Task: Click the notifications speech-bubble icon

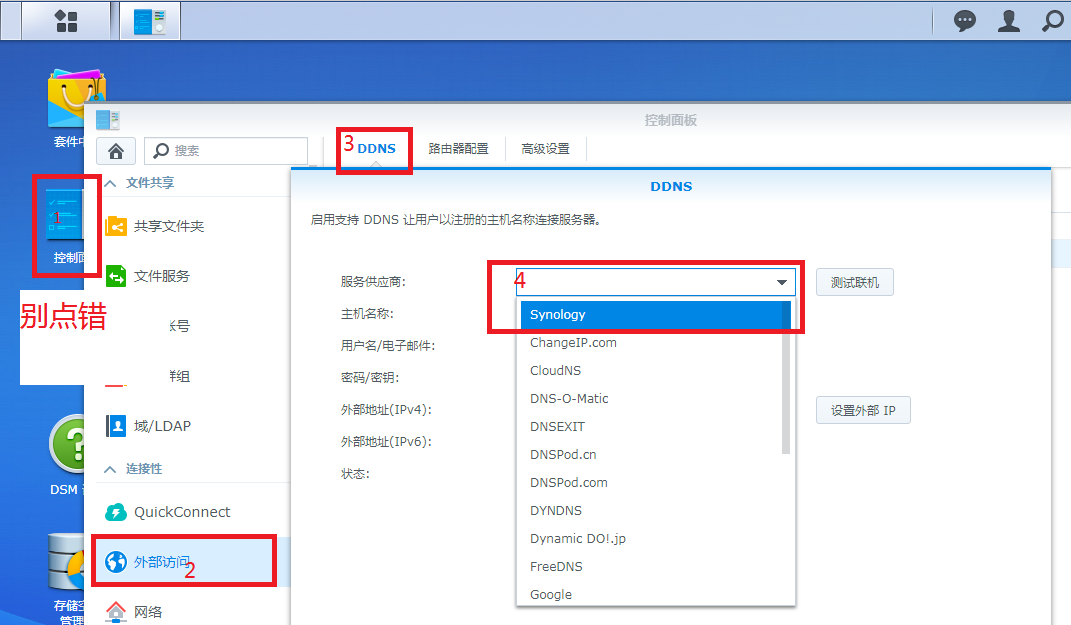Action: [x=963, y=20]
